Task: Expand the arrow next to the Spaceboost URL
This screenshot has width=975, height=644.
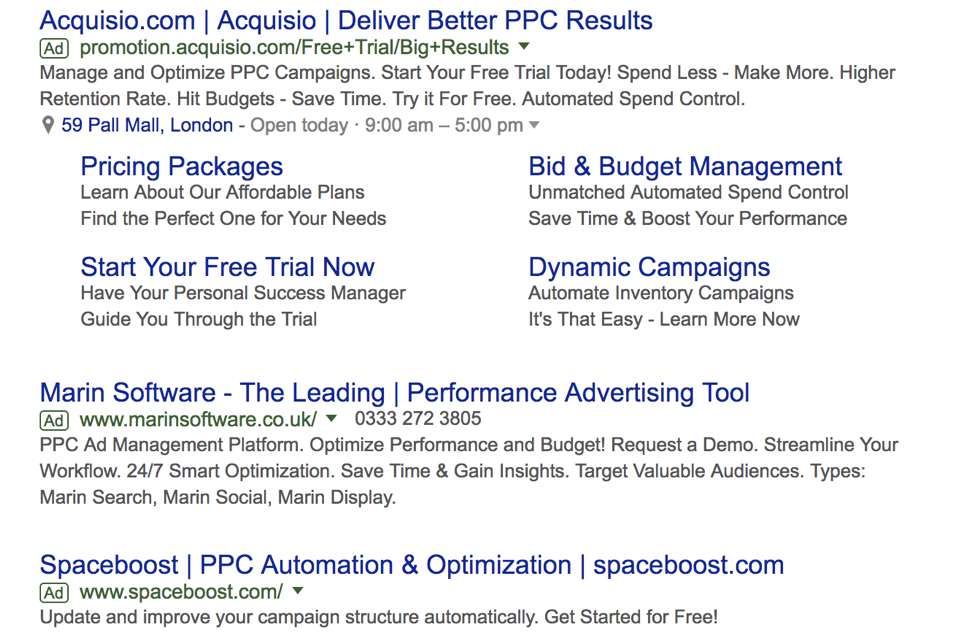Action: coord(298,591)
